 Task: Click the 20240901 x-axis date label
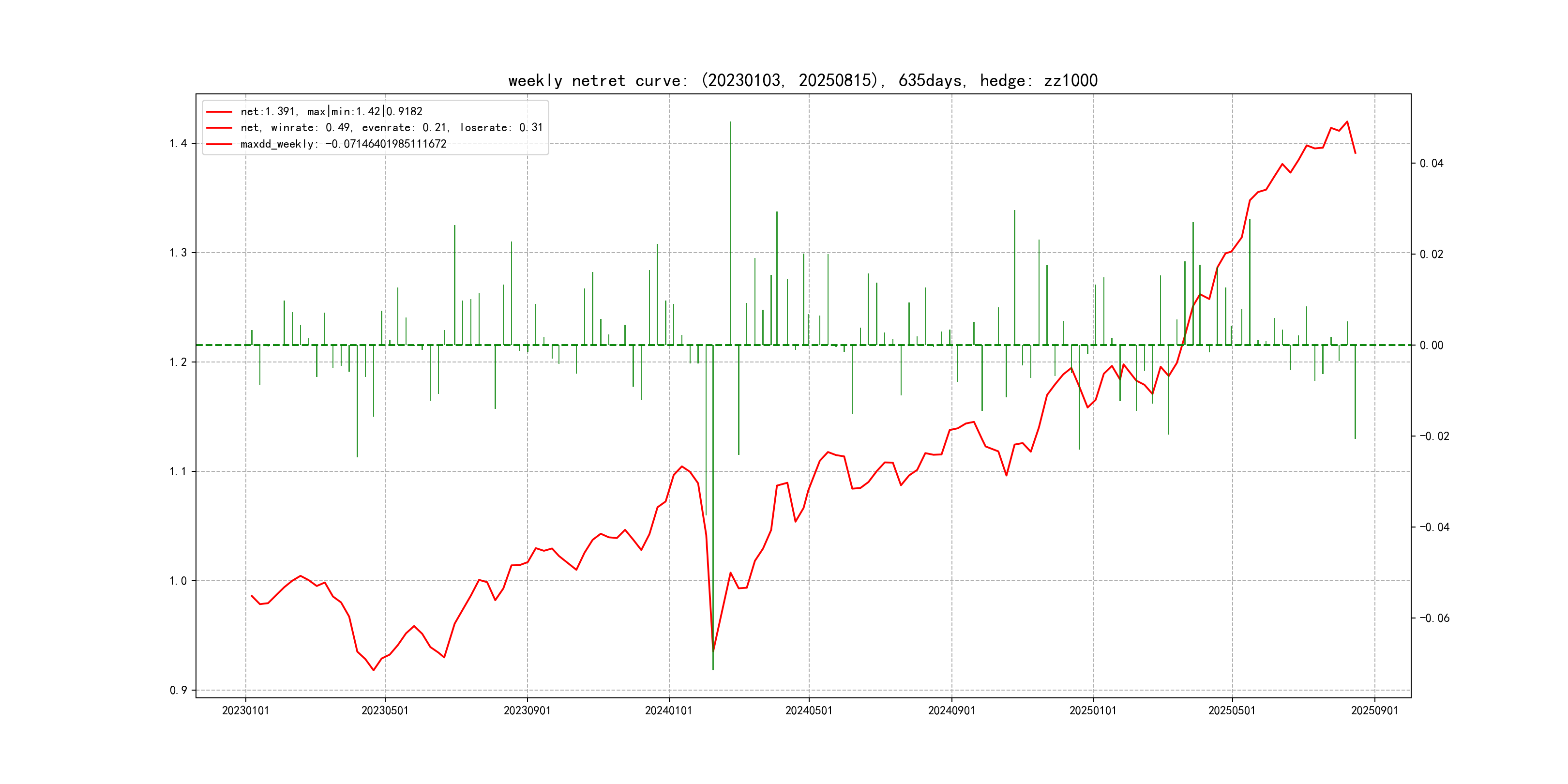[x=951, y=710]
